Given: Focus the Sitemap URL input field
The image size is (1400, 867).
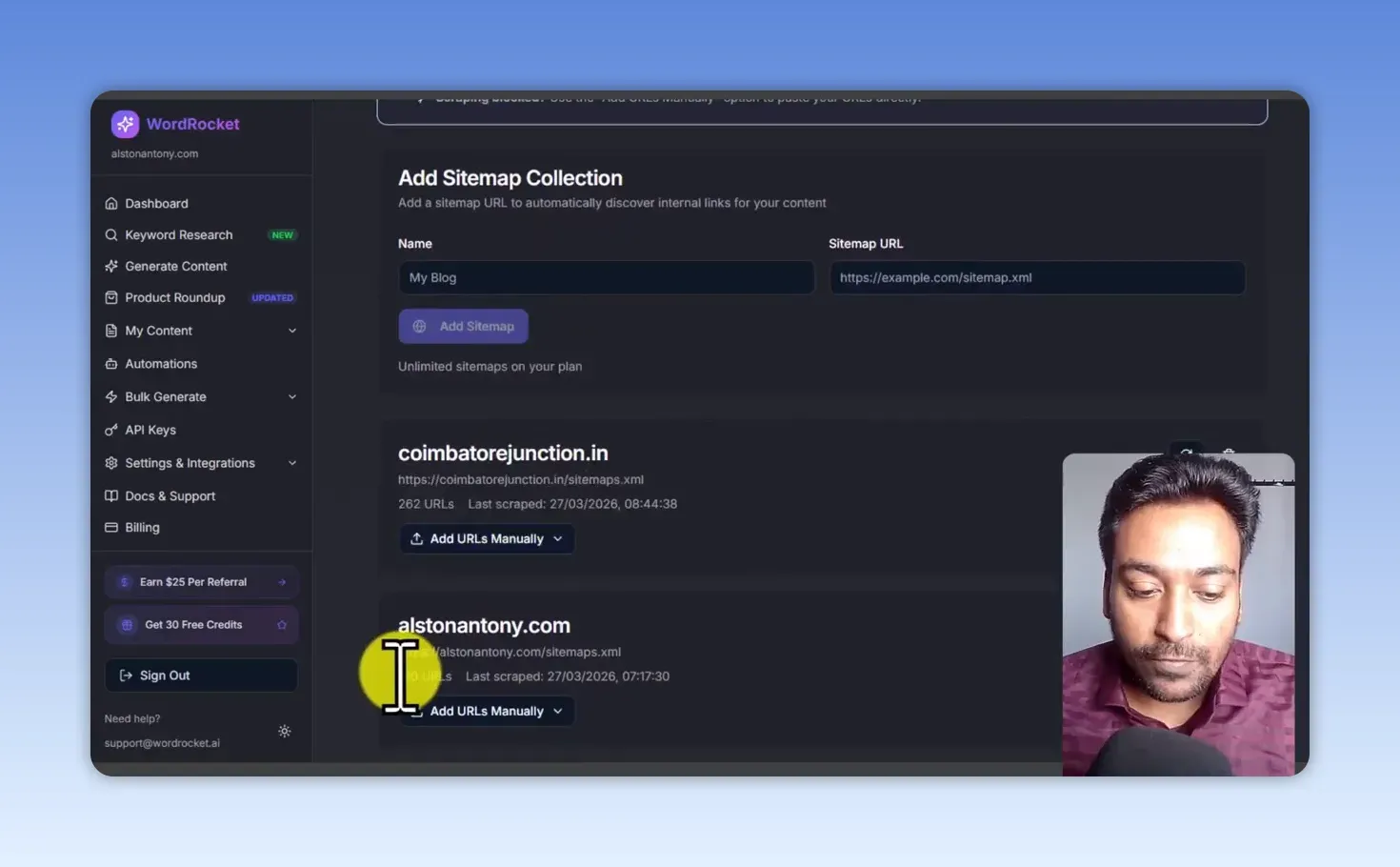Looking at the screenshot, I should 1037,277.
